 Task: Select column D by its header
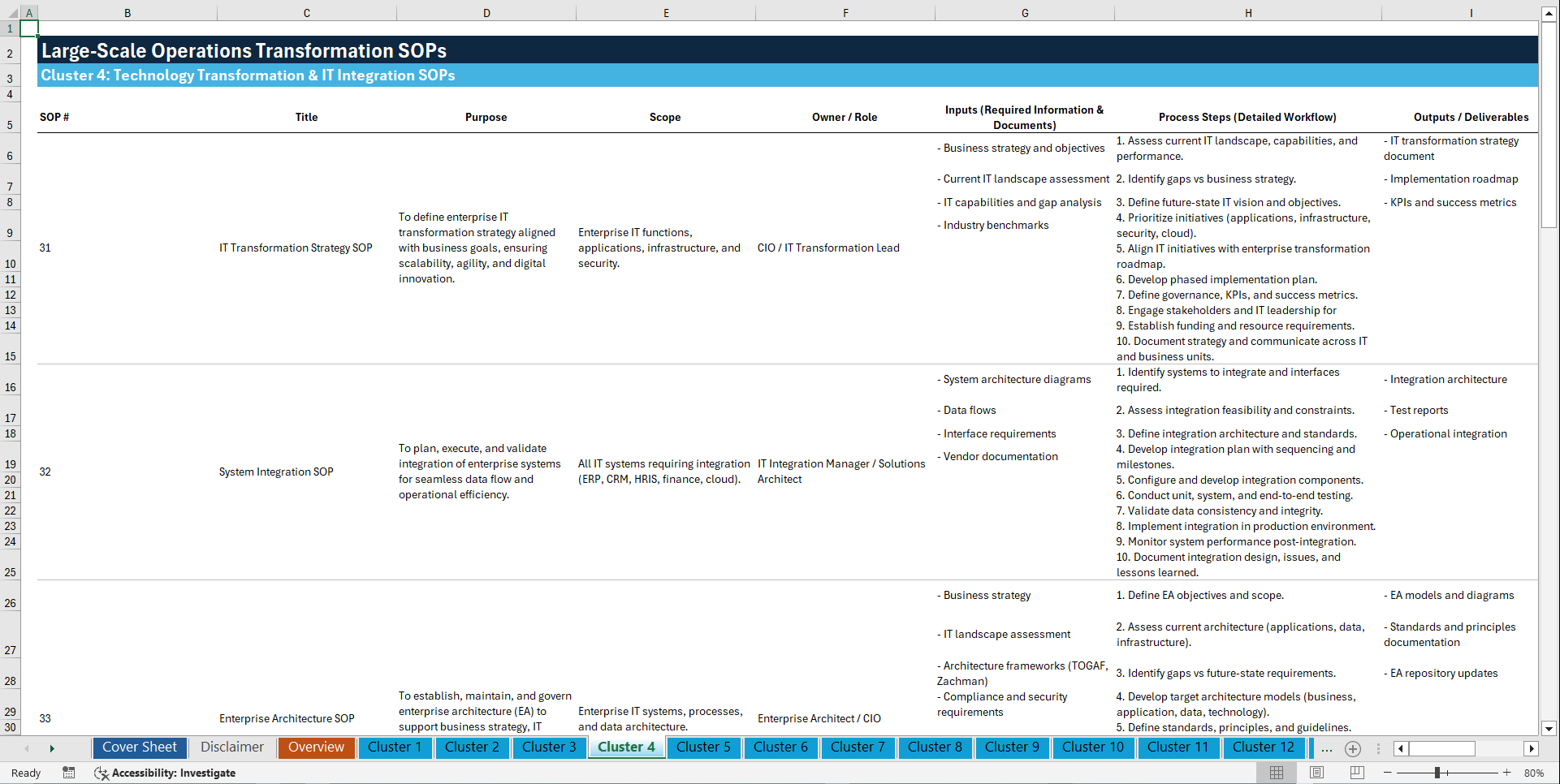tap(486, 12)
